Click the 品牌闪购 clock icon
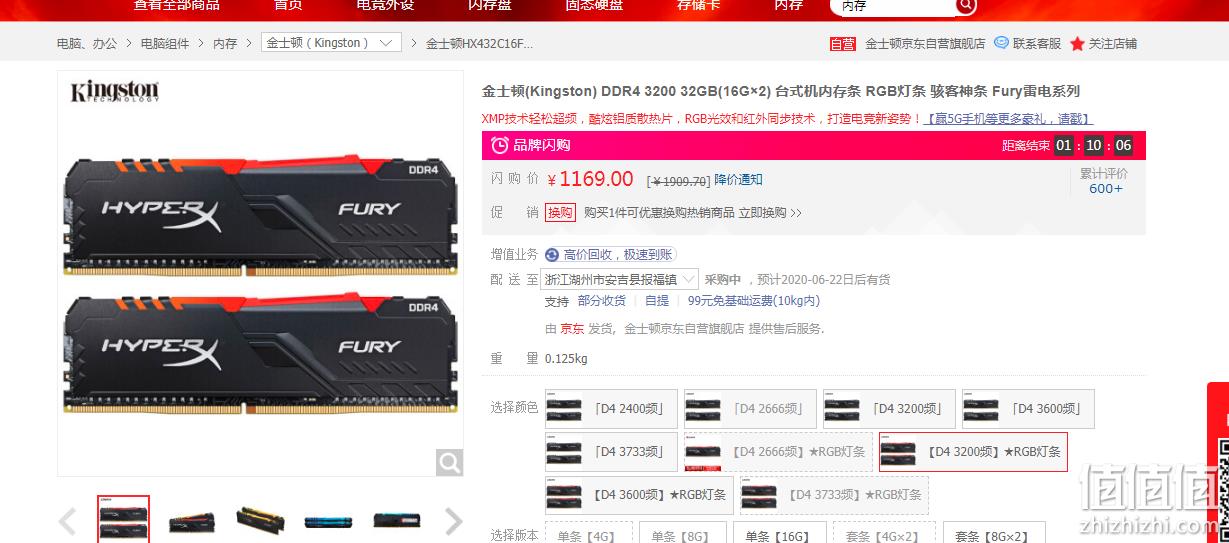 [x=500, y=145]
